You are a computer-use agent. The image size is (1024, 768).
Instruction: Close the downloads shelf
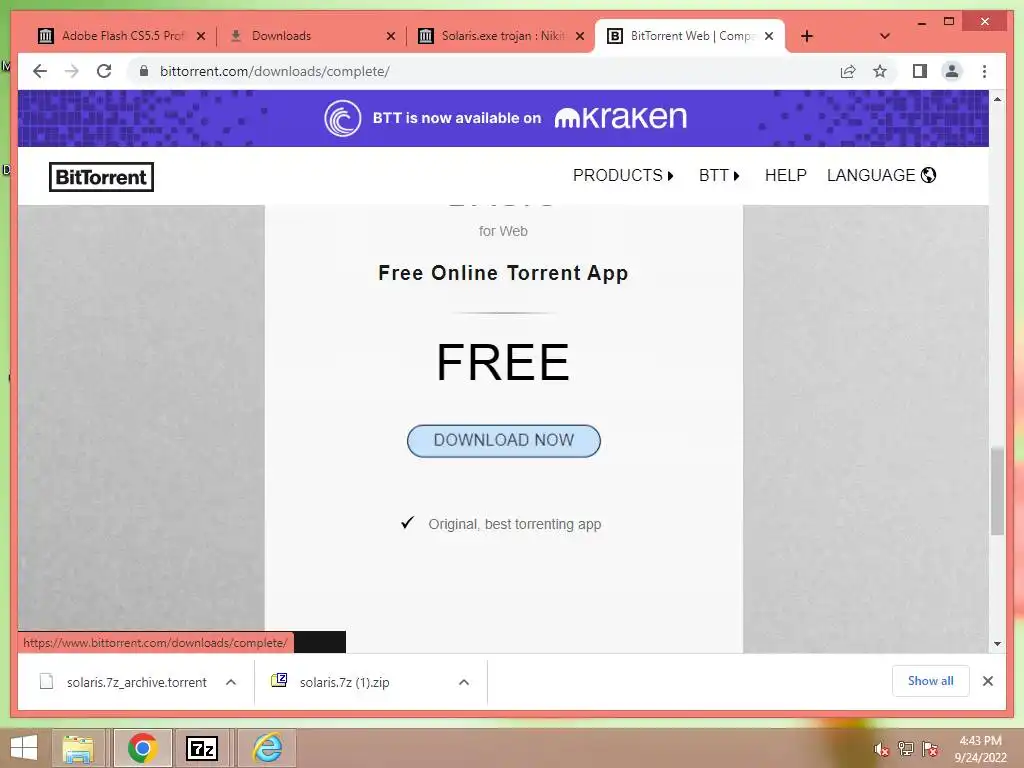click(987, 681)
